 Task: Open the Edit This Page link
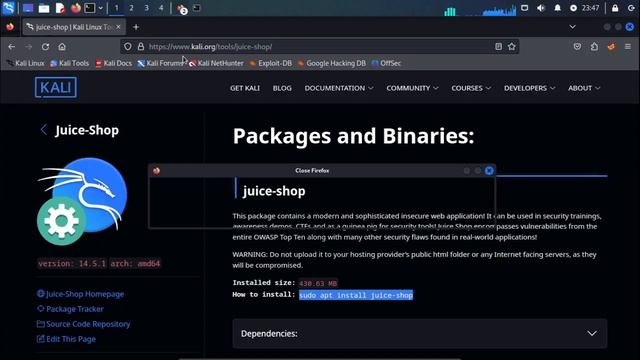click(x=66, y=339)
